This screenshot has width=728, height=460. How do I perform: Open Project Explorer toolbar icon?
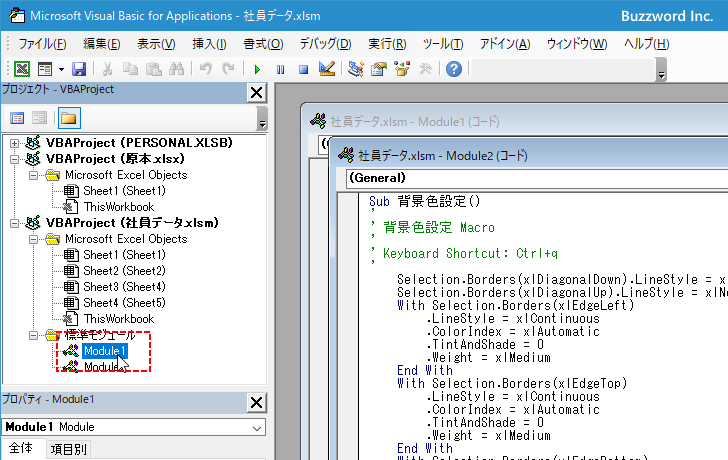[356, 69]
